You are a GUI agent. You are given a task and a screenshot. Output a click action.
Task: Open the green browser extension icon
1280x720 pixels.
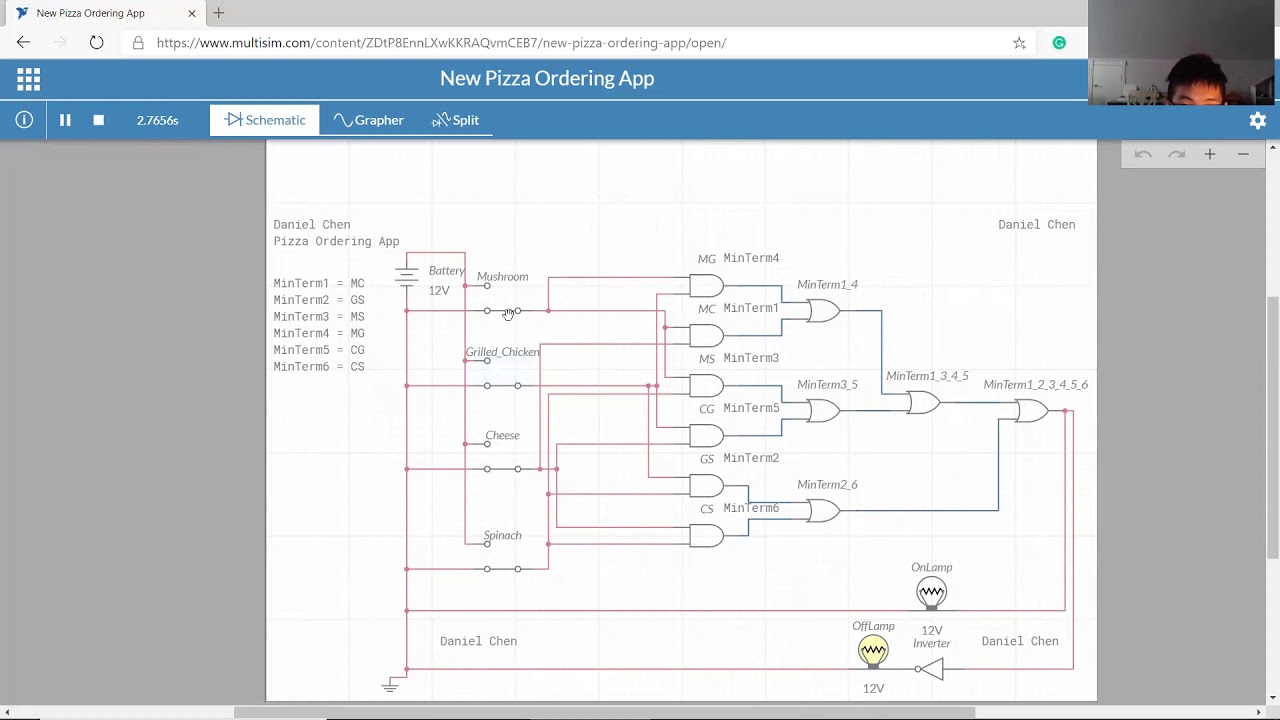coord(1059,43)
